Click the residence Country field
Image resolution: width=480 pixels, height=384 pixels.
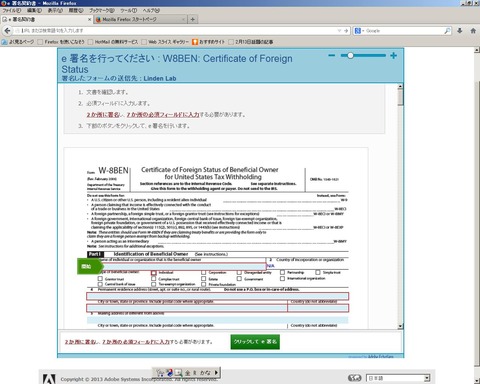(318, 308)
